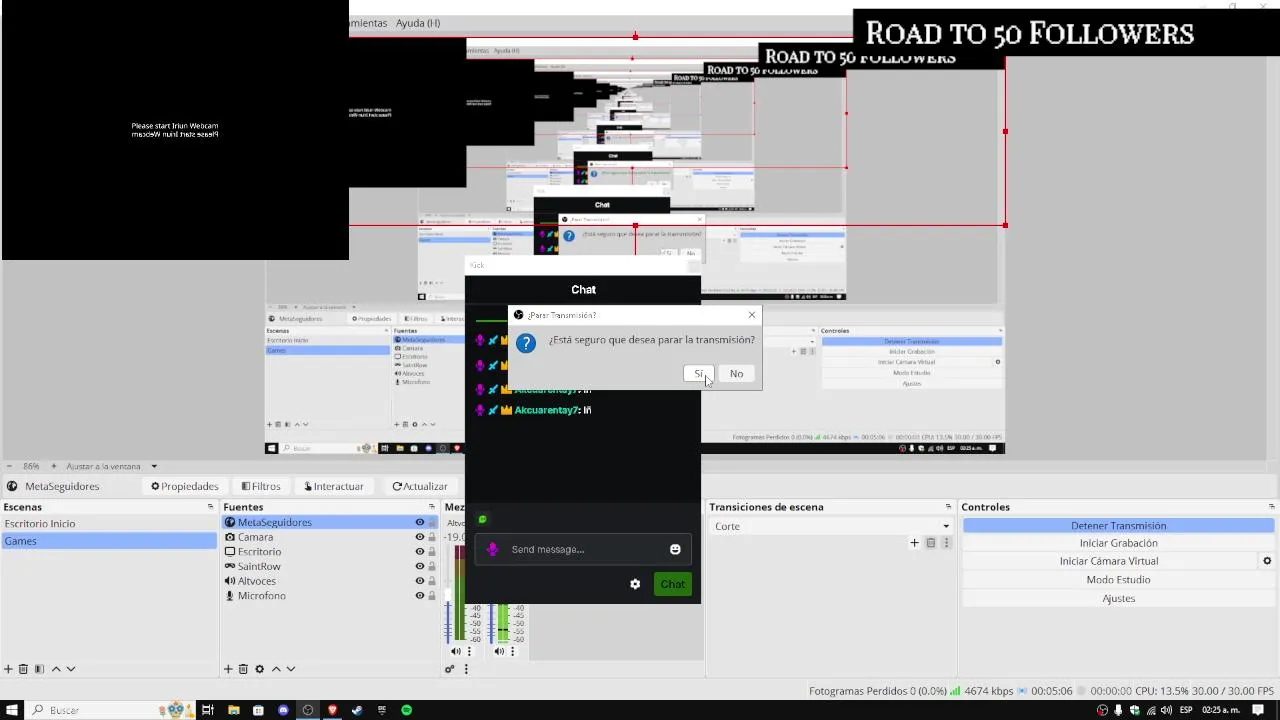Open the Corte transition dropdown
1280x720 pixels.
click(x=831, y=526)
